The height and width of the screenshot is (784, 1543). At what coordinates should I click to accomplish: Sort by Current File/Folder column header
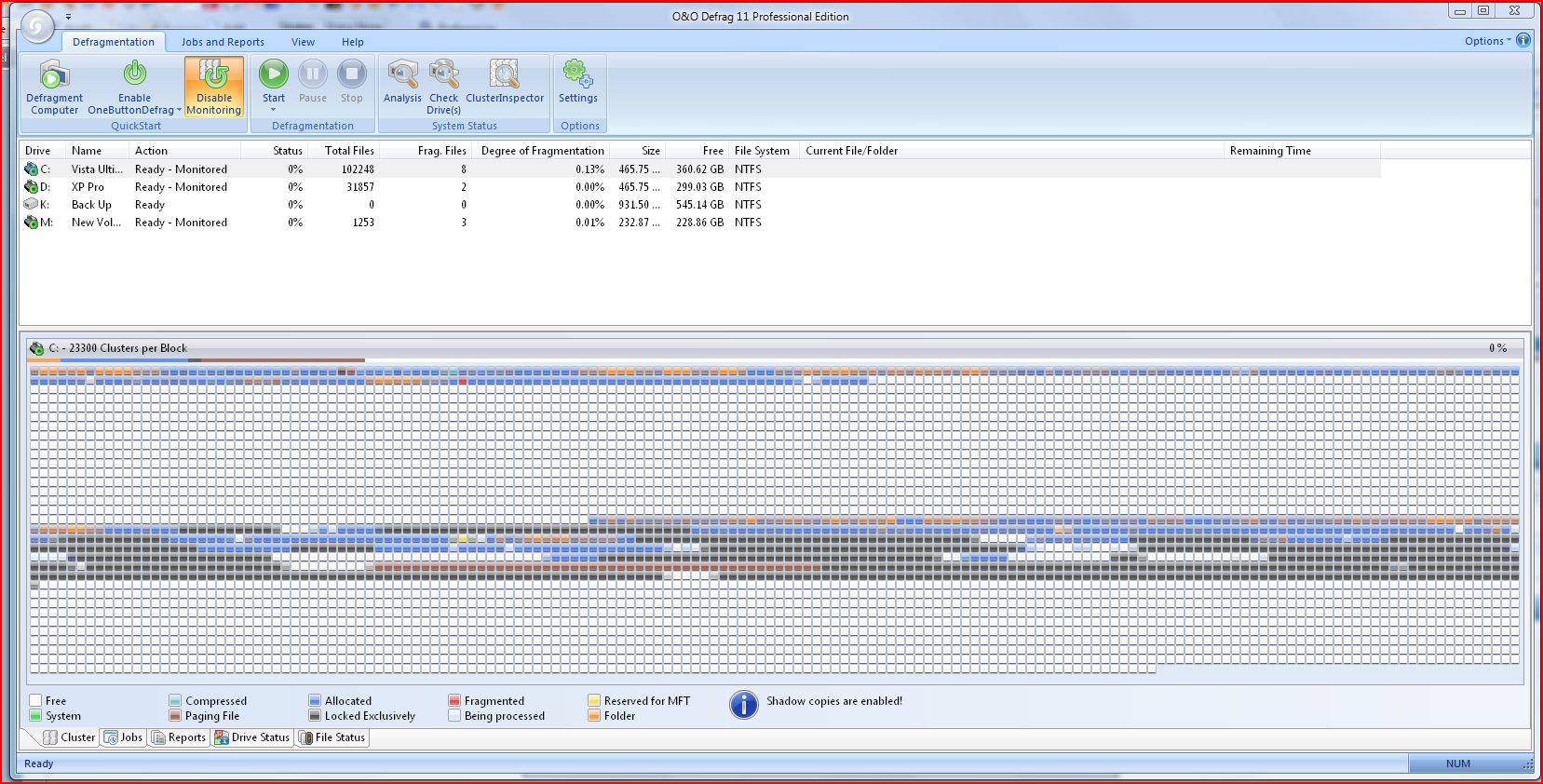click(1011, 151)
